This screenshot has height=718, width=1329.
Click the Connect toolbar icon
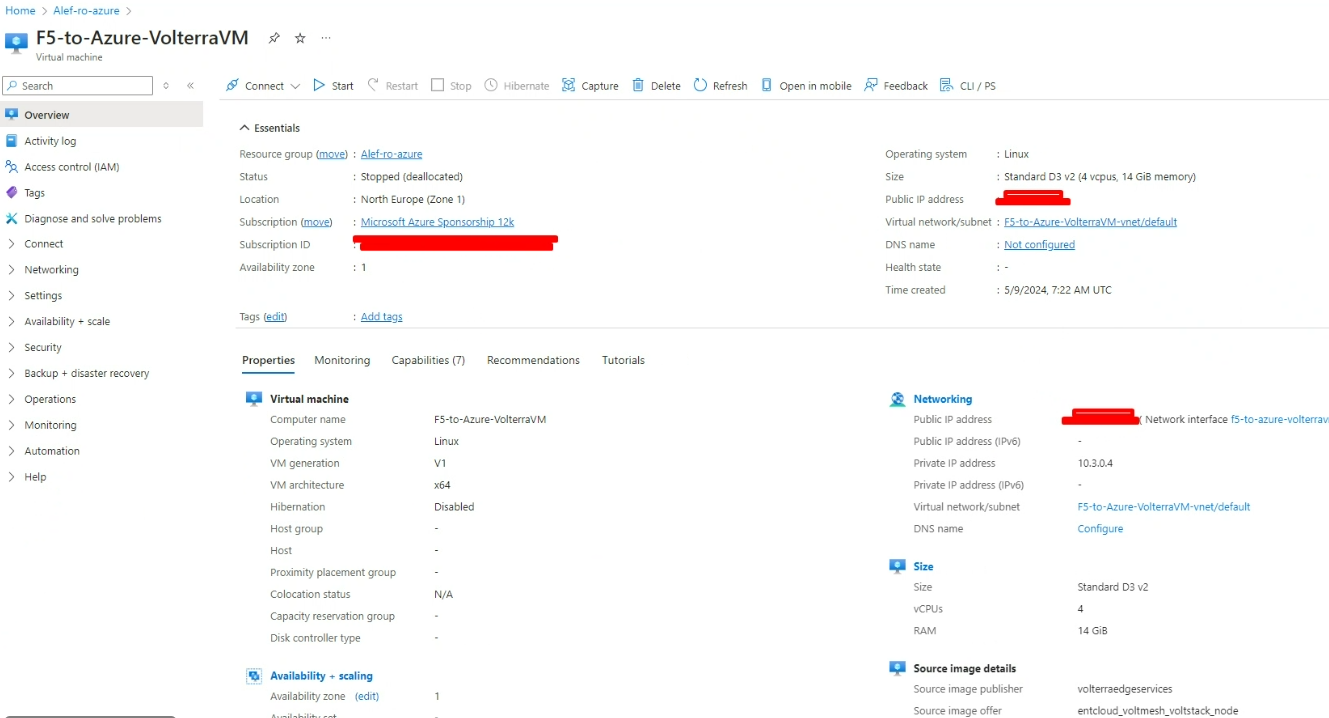coord(232,86)
